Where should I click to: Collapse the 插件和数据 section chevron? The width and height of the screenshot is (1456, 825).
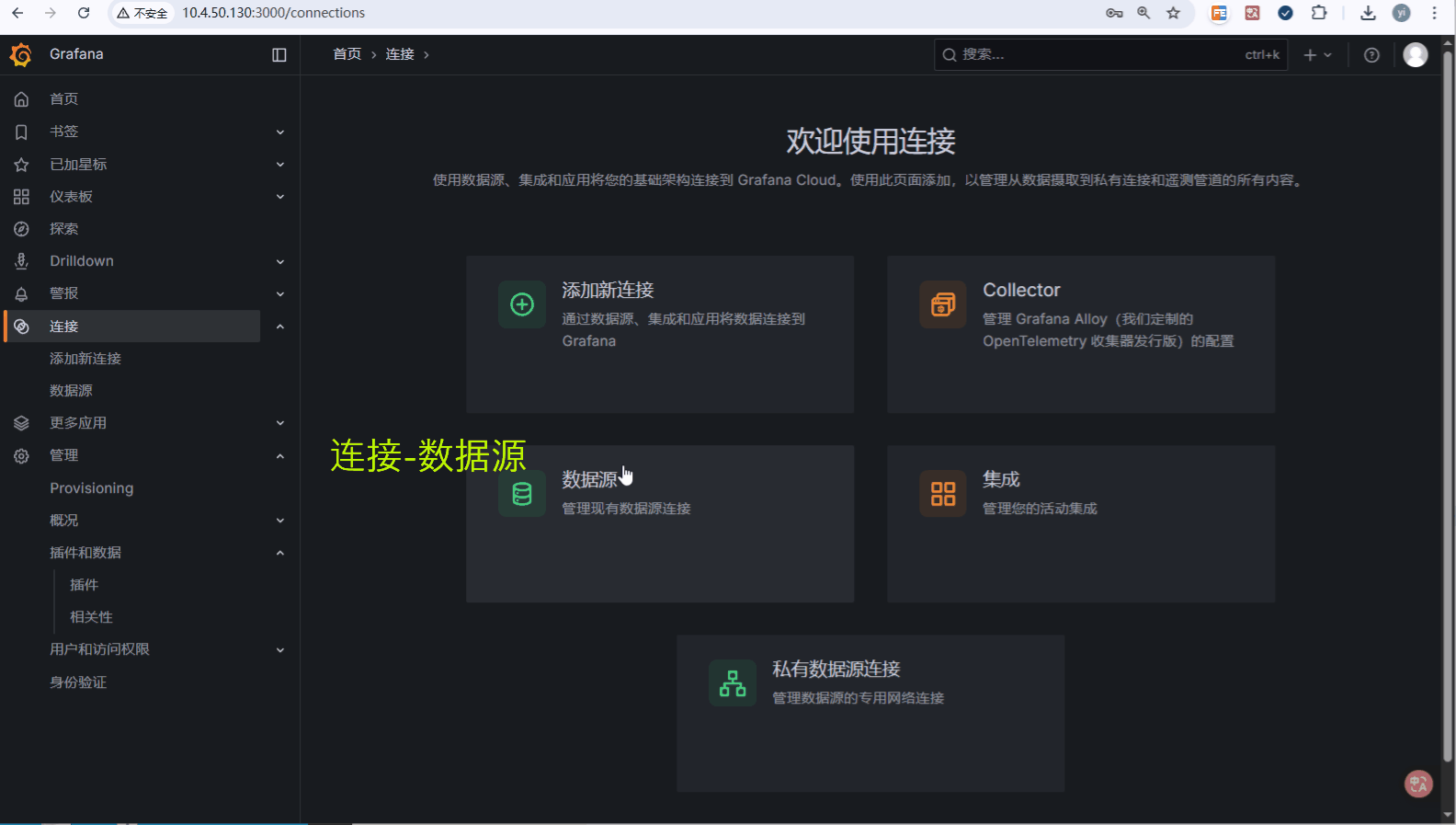click(280, 553)
